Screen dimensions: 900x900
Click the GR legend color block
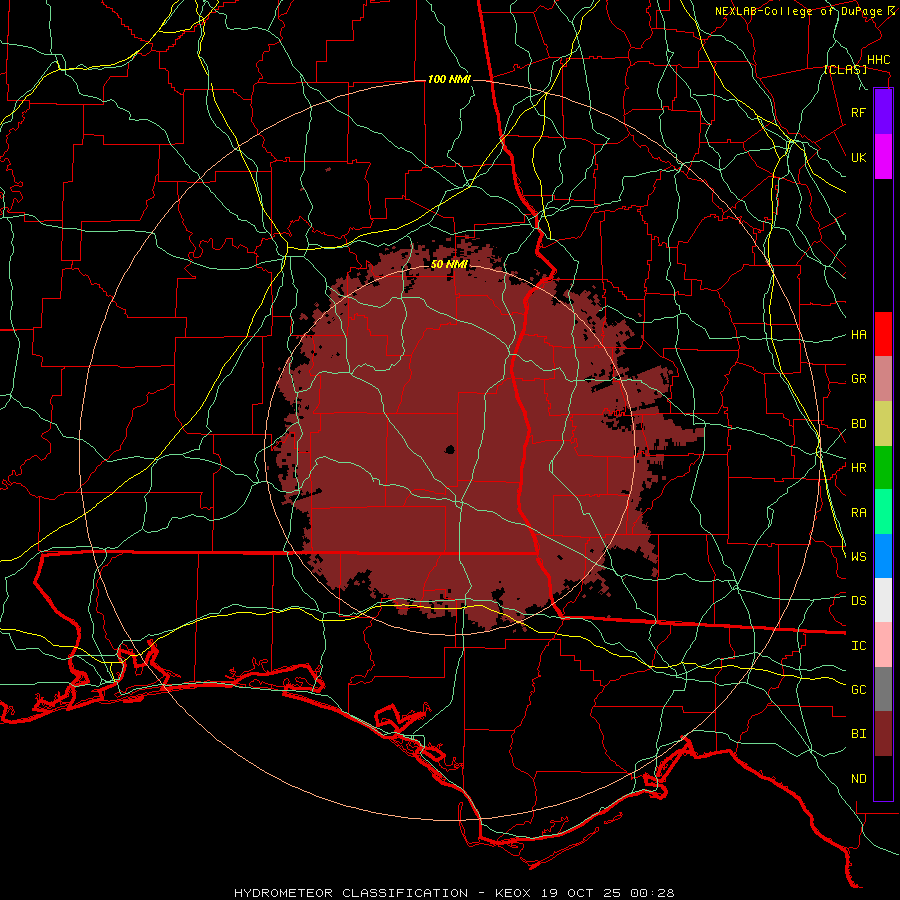pos(883,379)
